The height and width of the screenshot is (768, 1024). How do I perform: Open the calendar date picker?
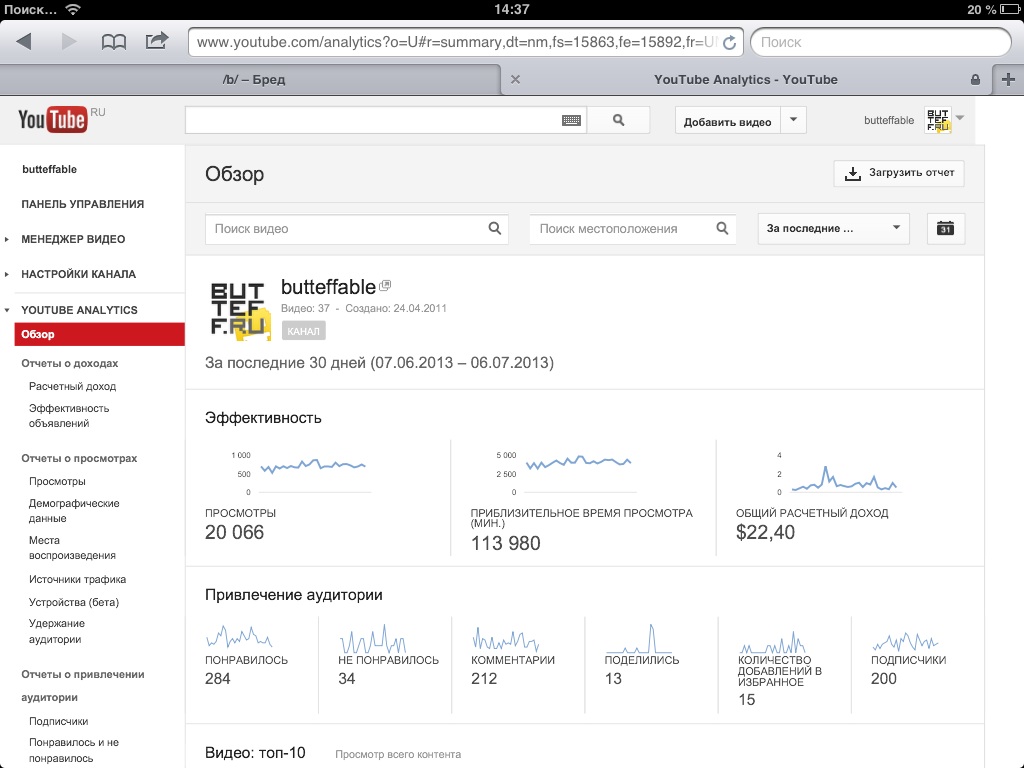coord(946,229)
